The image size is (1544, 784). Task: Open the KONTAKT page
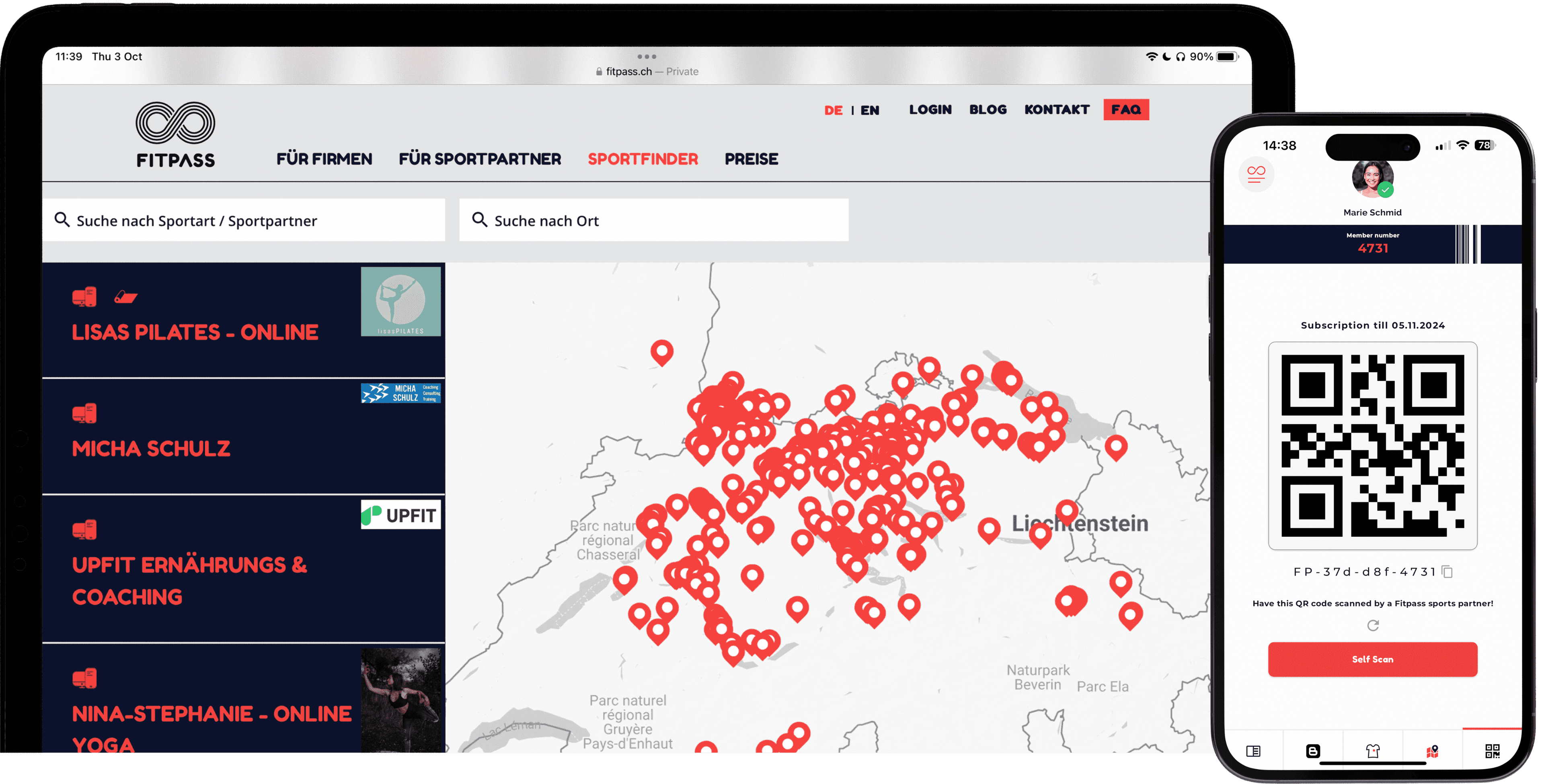pyautogui.click(x=1057, y=110)
